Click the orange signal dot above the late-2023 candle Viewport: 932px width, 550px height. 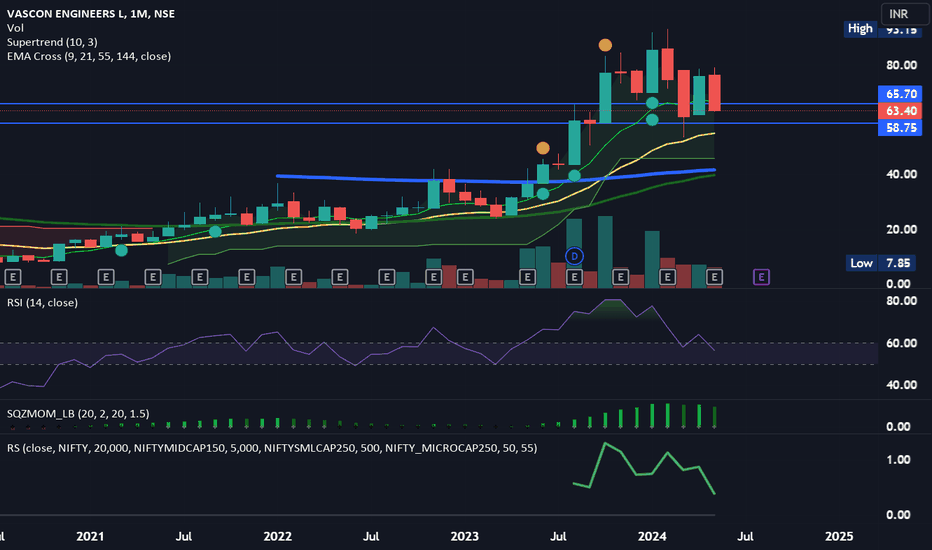[605, 45]
